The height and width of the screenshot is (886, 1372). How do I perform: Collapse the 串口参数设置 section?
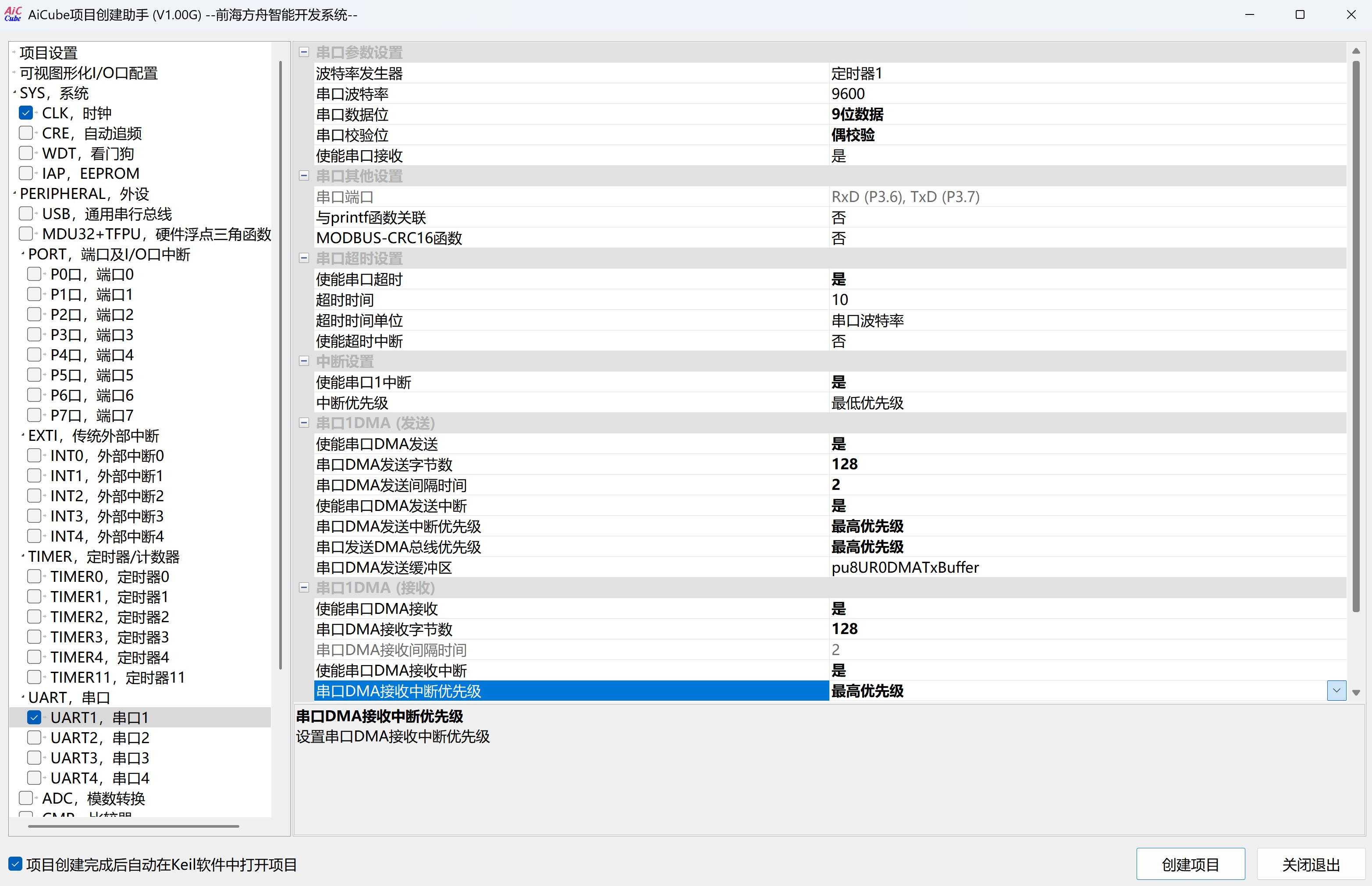304,52
